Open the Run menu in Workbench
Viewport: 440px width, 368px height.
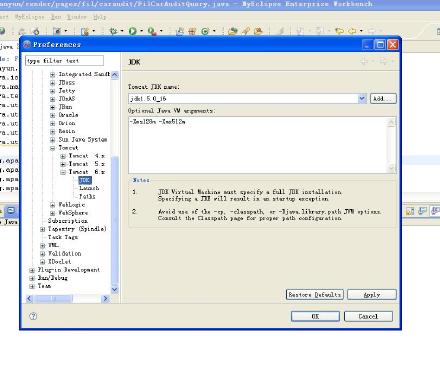click(56, 17)
